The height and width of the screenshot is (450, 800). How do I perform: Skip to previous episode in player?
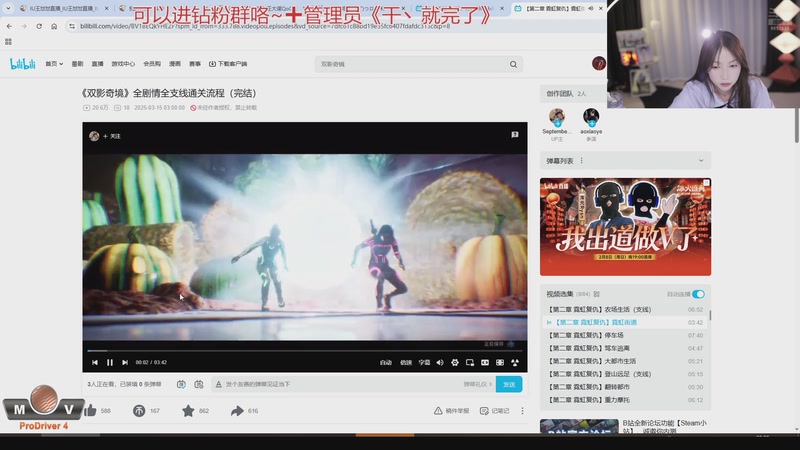click(x=95, y=362)
